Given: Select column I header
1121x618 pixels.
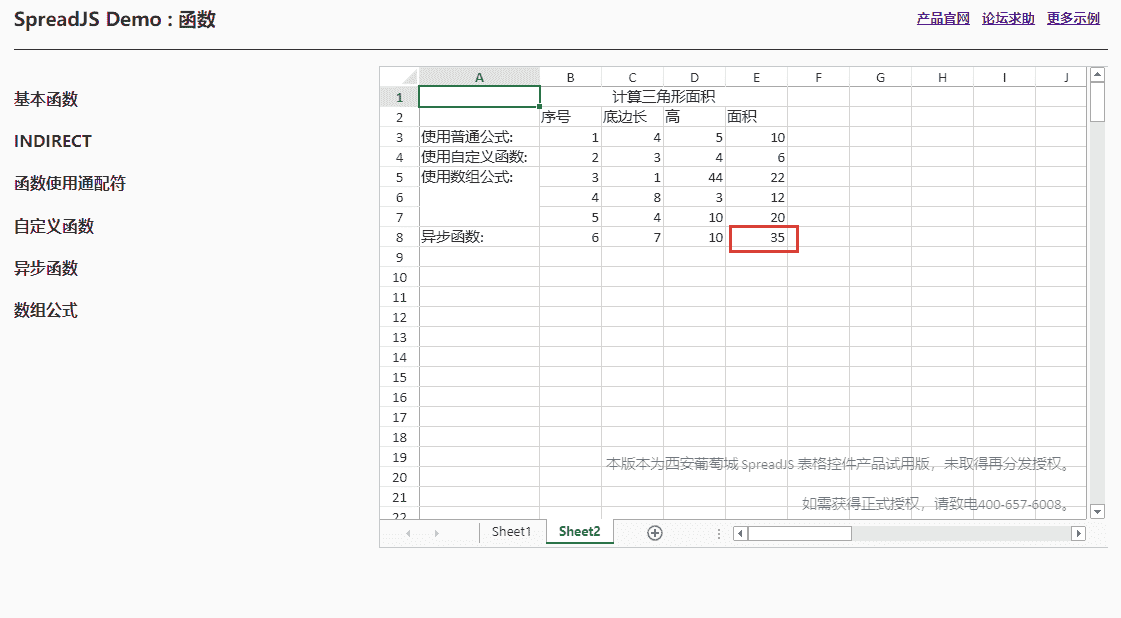Looking at the screenshot, I should [1004, 77].
